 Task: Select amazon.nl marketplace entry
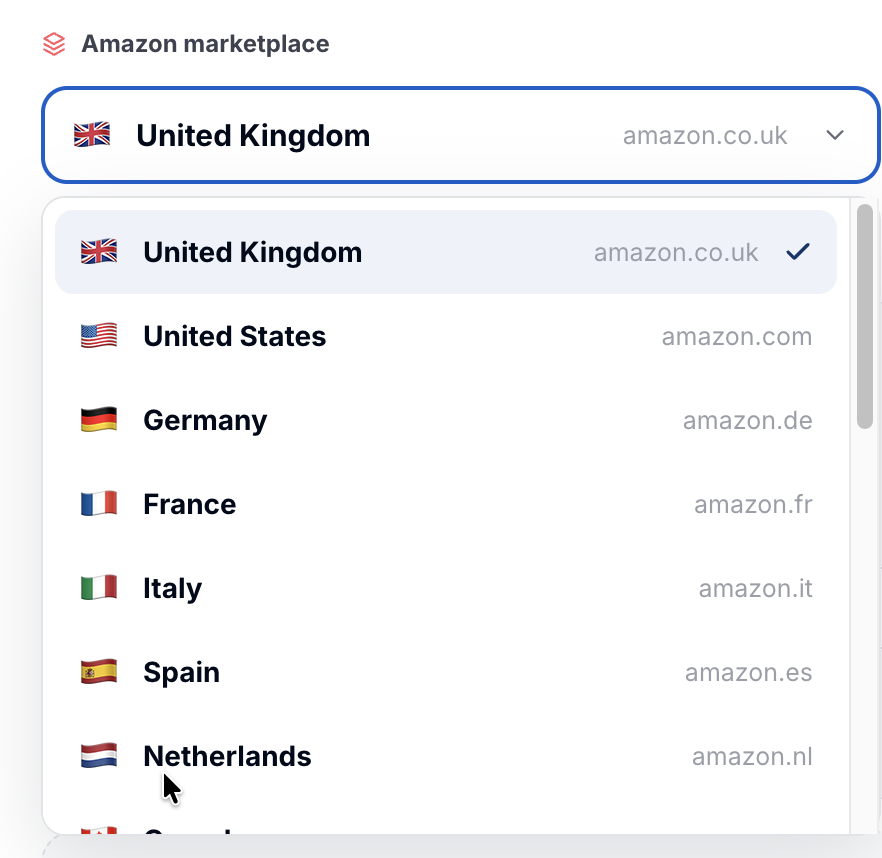click(446, 756)
